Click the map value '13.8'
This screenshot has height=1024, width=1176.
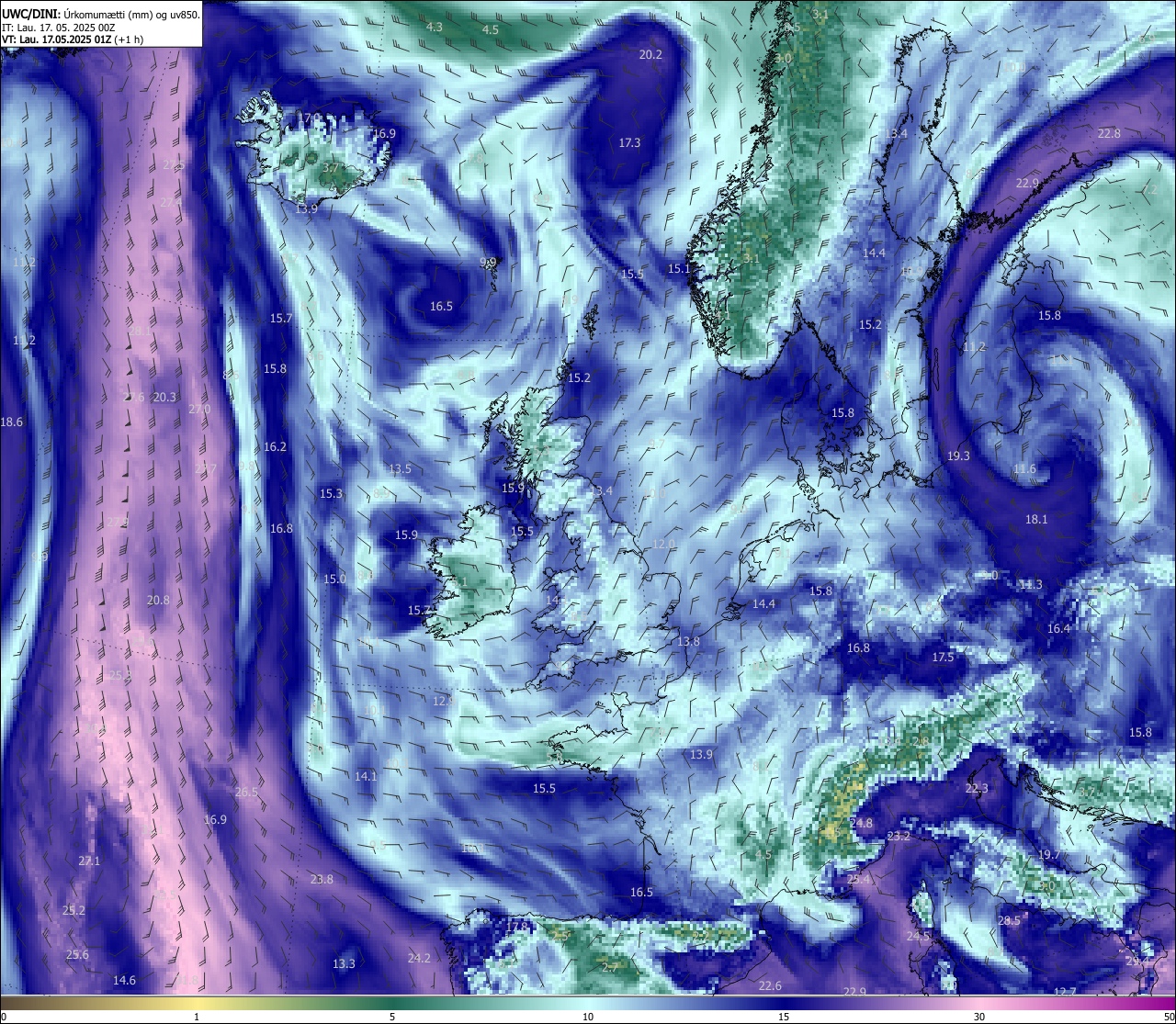(x=688, y=642)
